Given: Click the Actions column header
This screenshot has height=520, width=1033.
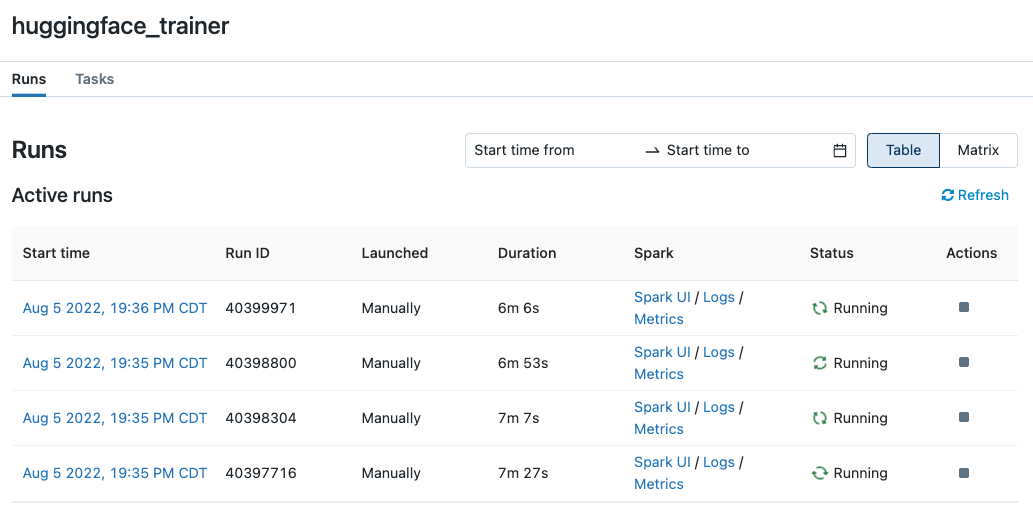Looking at the screenshot, I should [972, 253].
